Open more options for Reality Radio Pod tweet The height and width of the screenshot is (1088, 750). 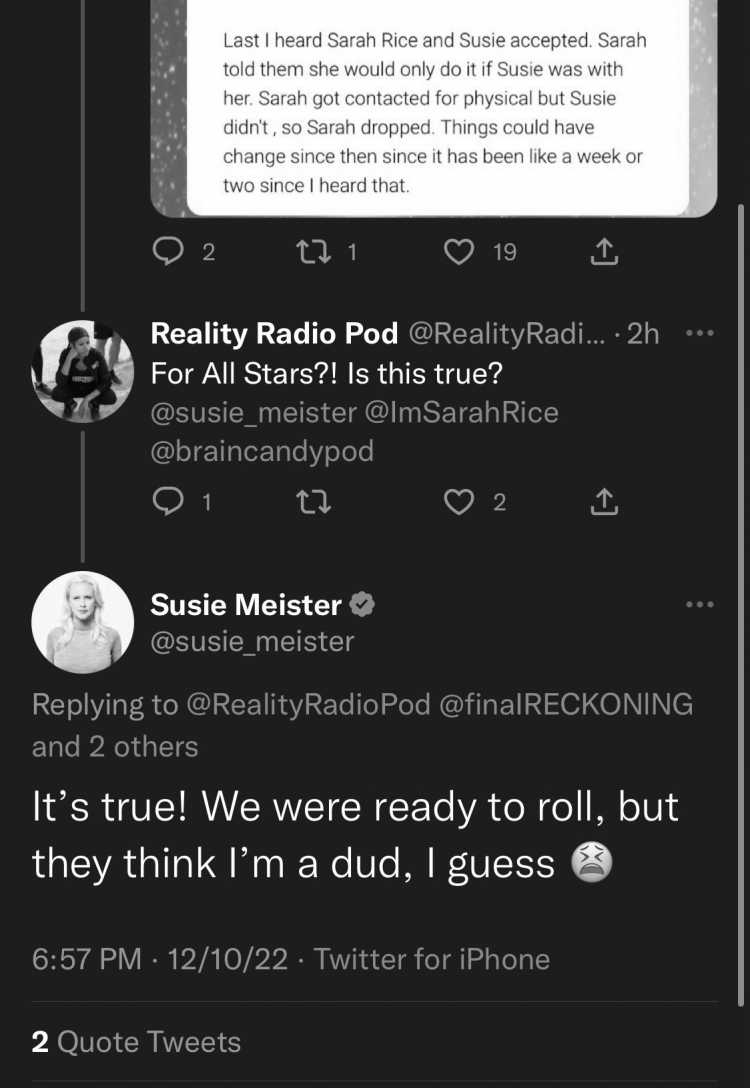tap(699, 334)
